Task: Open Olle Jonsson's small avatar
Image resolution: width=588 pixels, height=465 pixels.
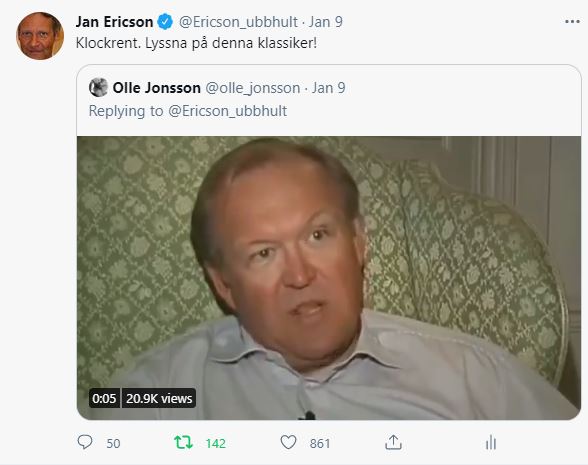Action: coord(99,87)
